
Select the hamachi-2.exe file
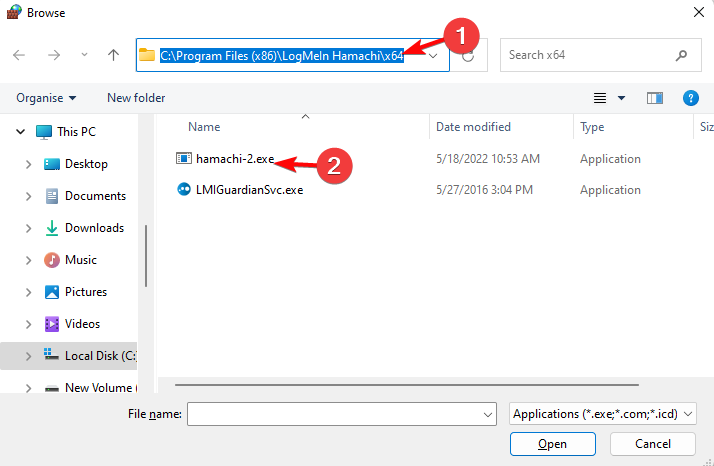[x=235, y=159]
